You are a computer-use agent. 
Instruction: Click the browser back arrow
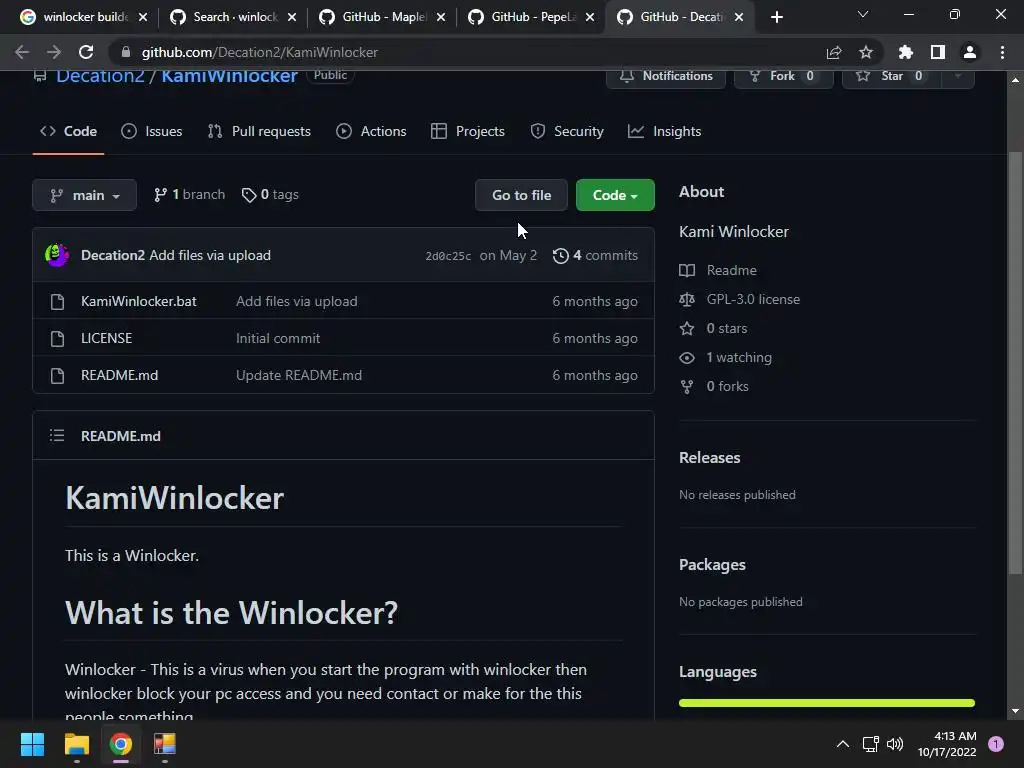point(22,52)
